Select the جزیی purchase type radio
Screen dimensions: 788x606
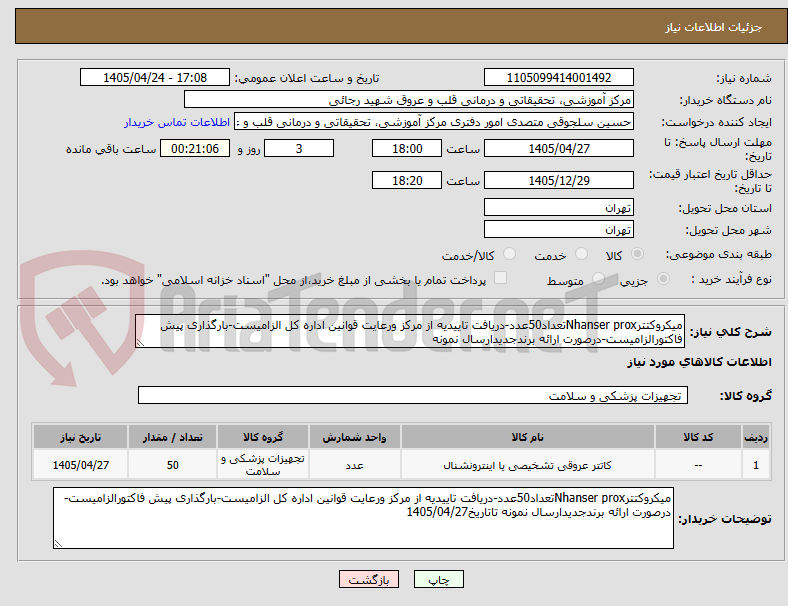pyautogui.click(x=663, y=279)
